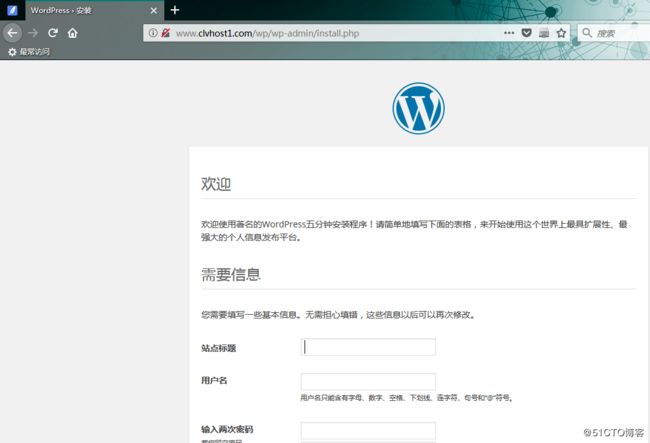Click into the 用户名 input field
The width and height of the screenshot is (650, 443).
click(368, 381)
